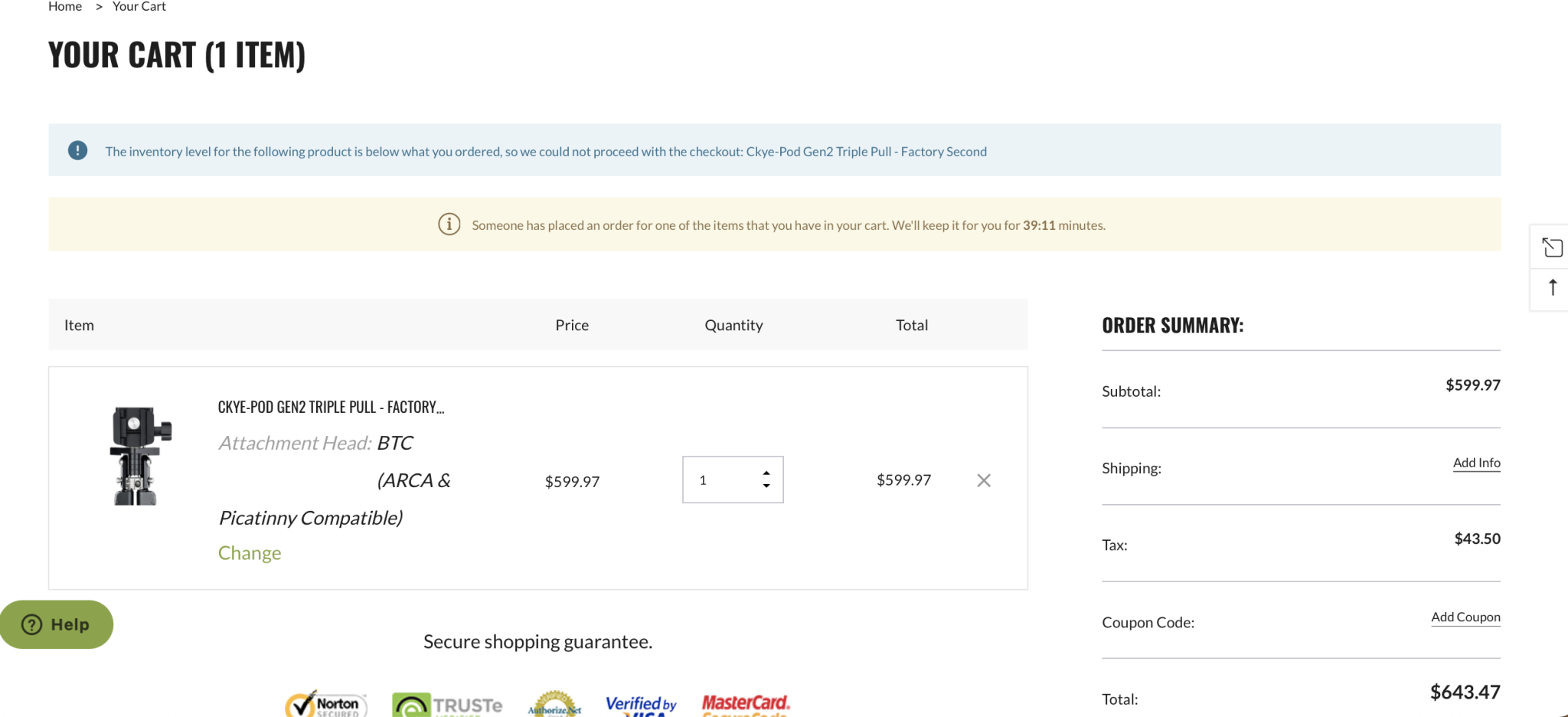The width and height of the screenshot is (1568, 717).
Task: Click the info icon in yellow banner
Action: pos(449,224)
